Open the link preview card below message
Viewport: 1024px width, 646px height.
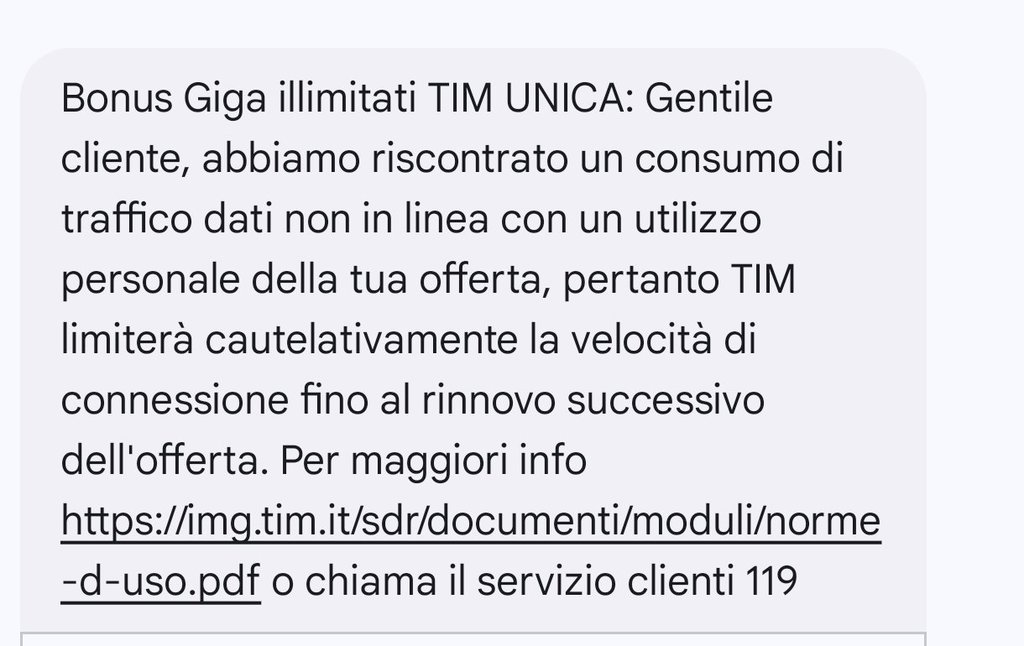point(473,639)
